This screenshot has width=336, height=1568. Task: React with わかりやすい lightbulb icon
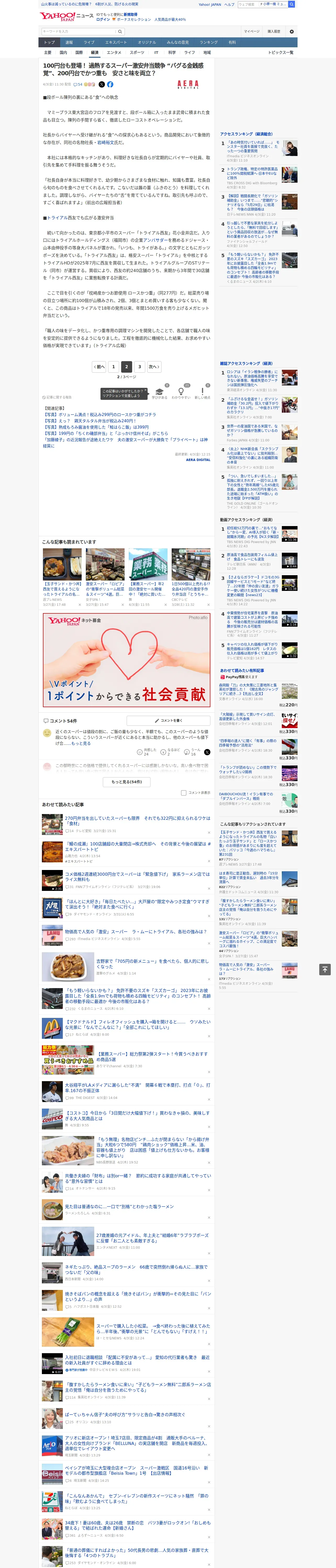pos(181,391)
